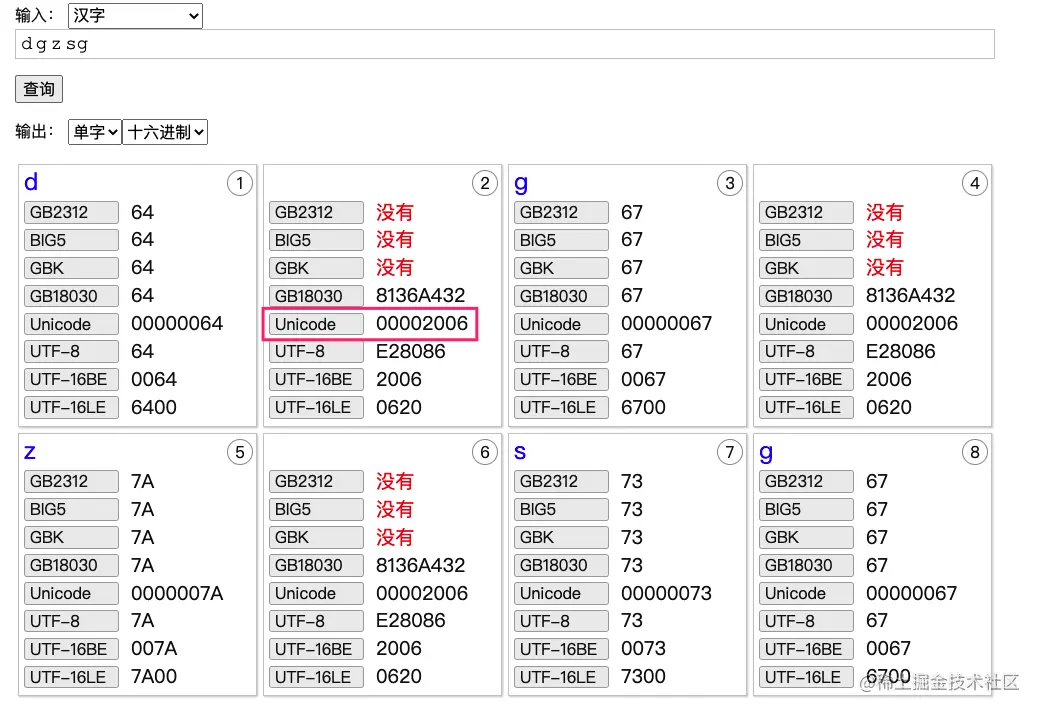Image resolution: width=1040 pixels, height=713 pixels.
Task: Click the Unicode button in card 1
Action: click(x=72, y=324)
